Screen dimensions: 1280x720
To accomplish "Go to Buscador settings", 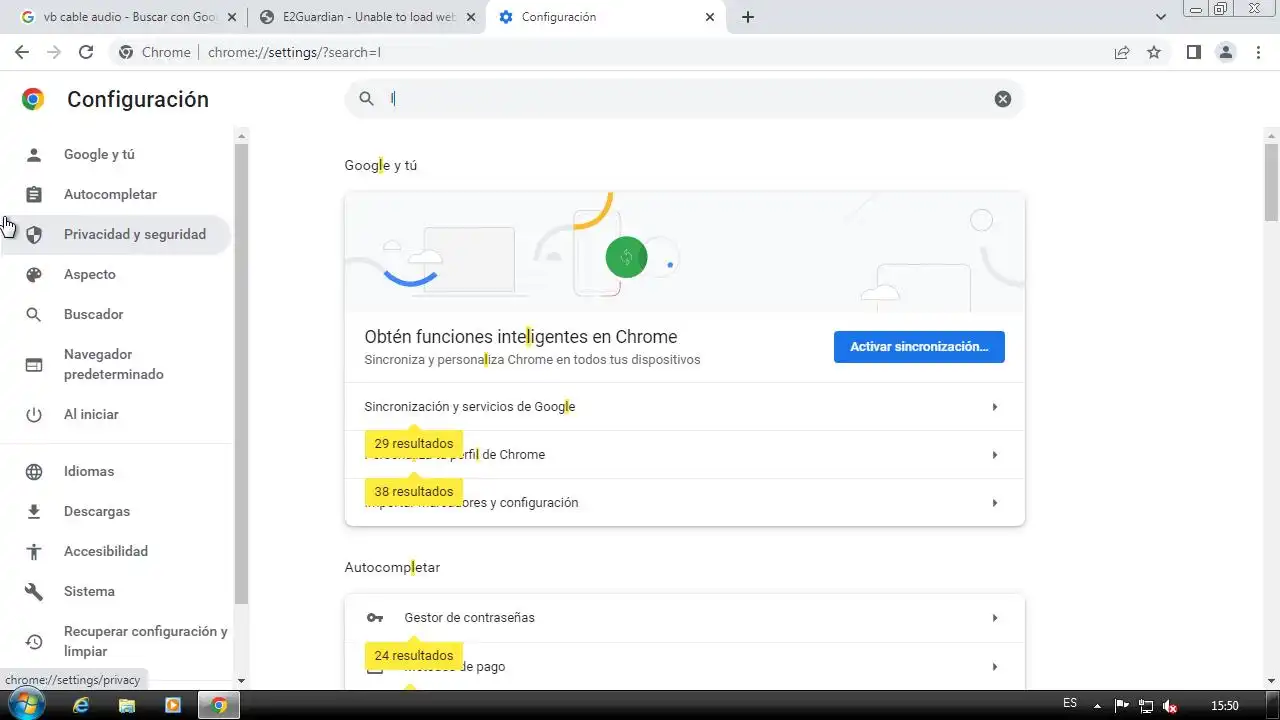I will click(94, 314).
